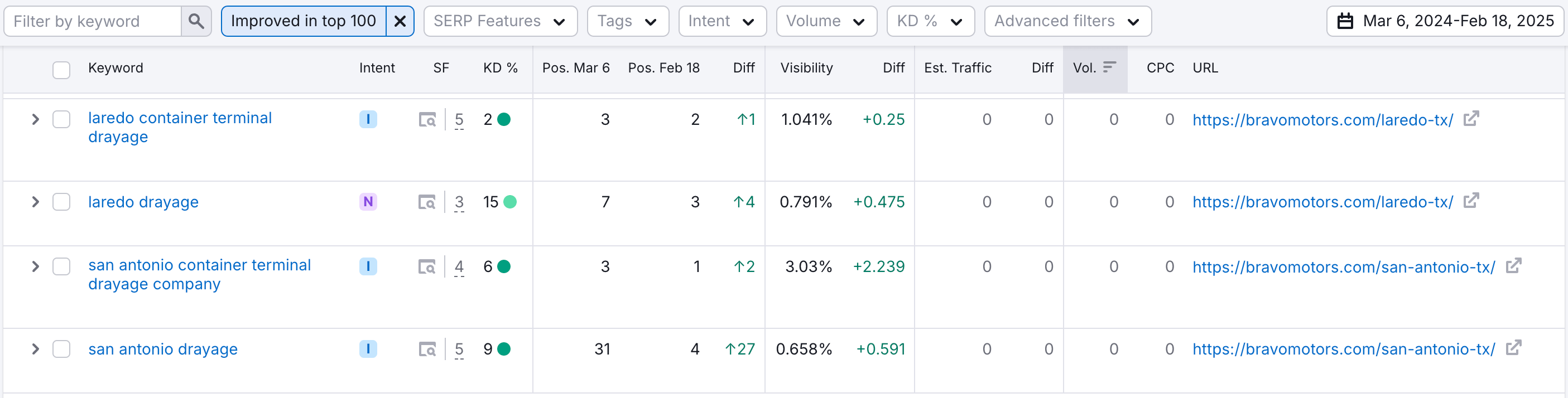Expand the laredo container terminal drayage row
Viewport: 1568px width, 398px height.
35,120
